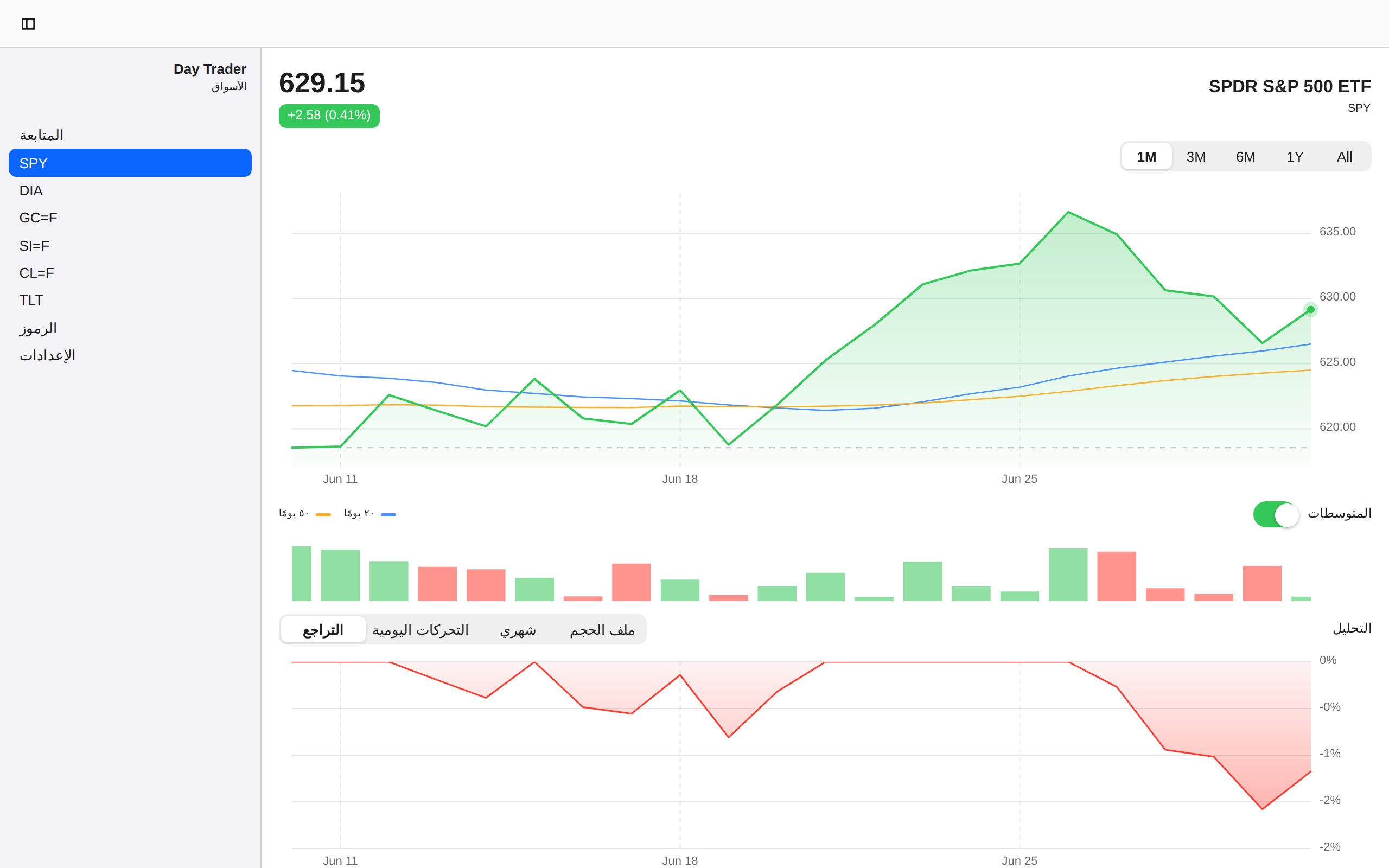Turn off the المتوسطات moving averages switch
The image size is (1389, 868).
(1276, 514)
